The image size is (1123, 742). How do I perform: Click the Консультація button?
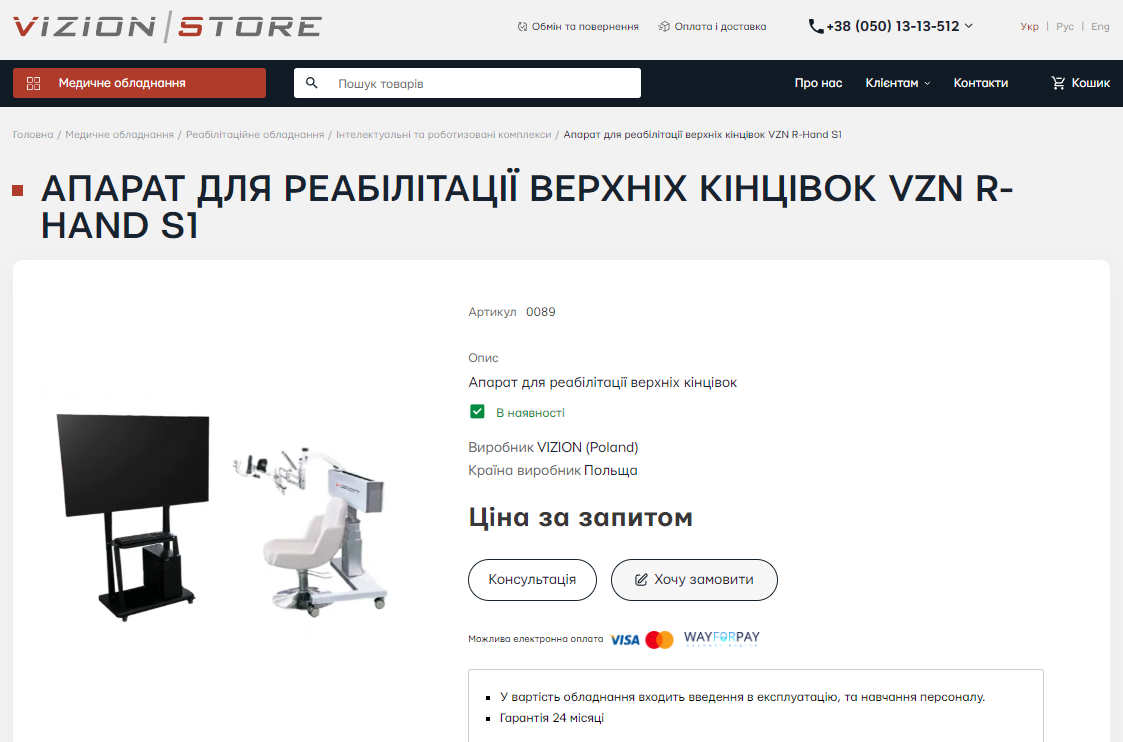532,579
